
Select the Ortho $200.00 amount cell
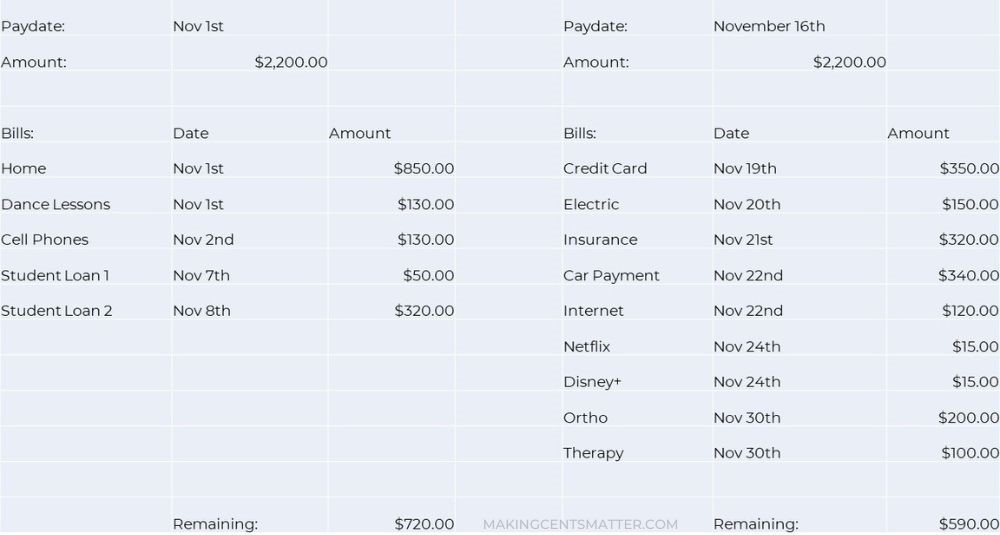click(x=943, y=418)
